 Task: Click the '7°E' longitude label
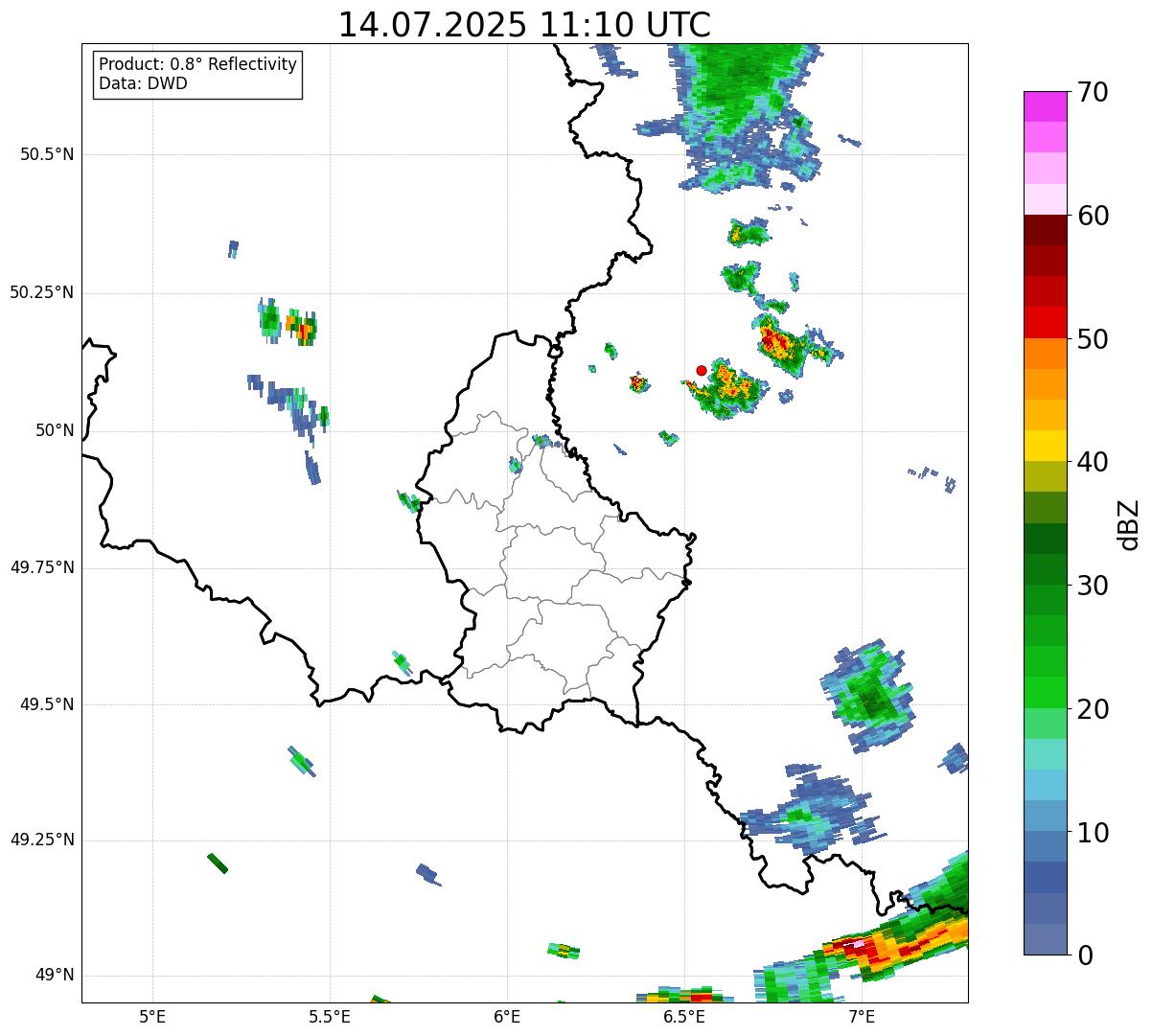pos(862,1016)
